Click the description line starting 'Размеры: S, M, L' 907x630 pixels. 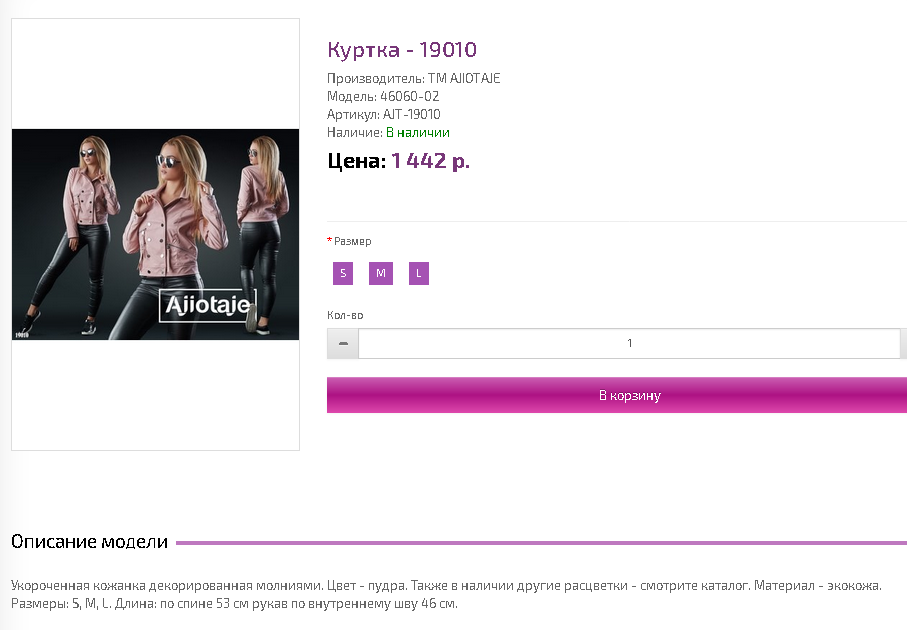(234, 604)
